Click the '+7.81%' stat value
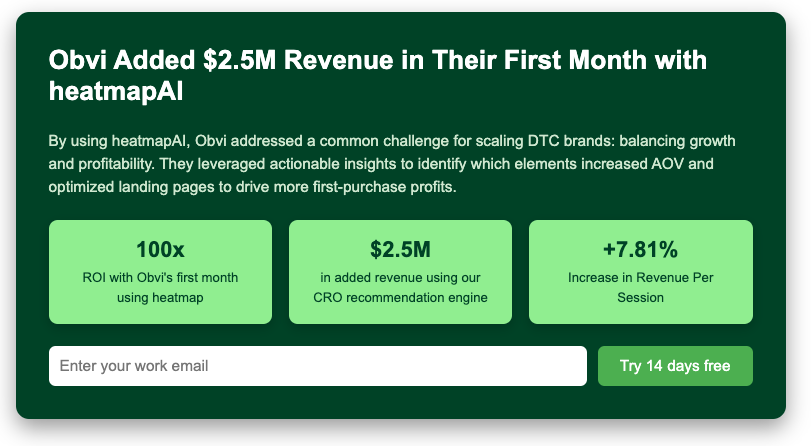Image resolution: width=811 pixels, height=446 pixels. pos(640,249)
